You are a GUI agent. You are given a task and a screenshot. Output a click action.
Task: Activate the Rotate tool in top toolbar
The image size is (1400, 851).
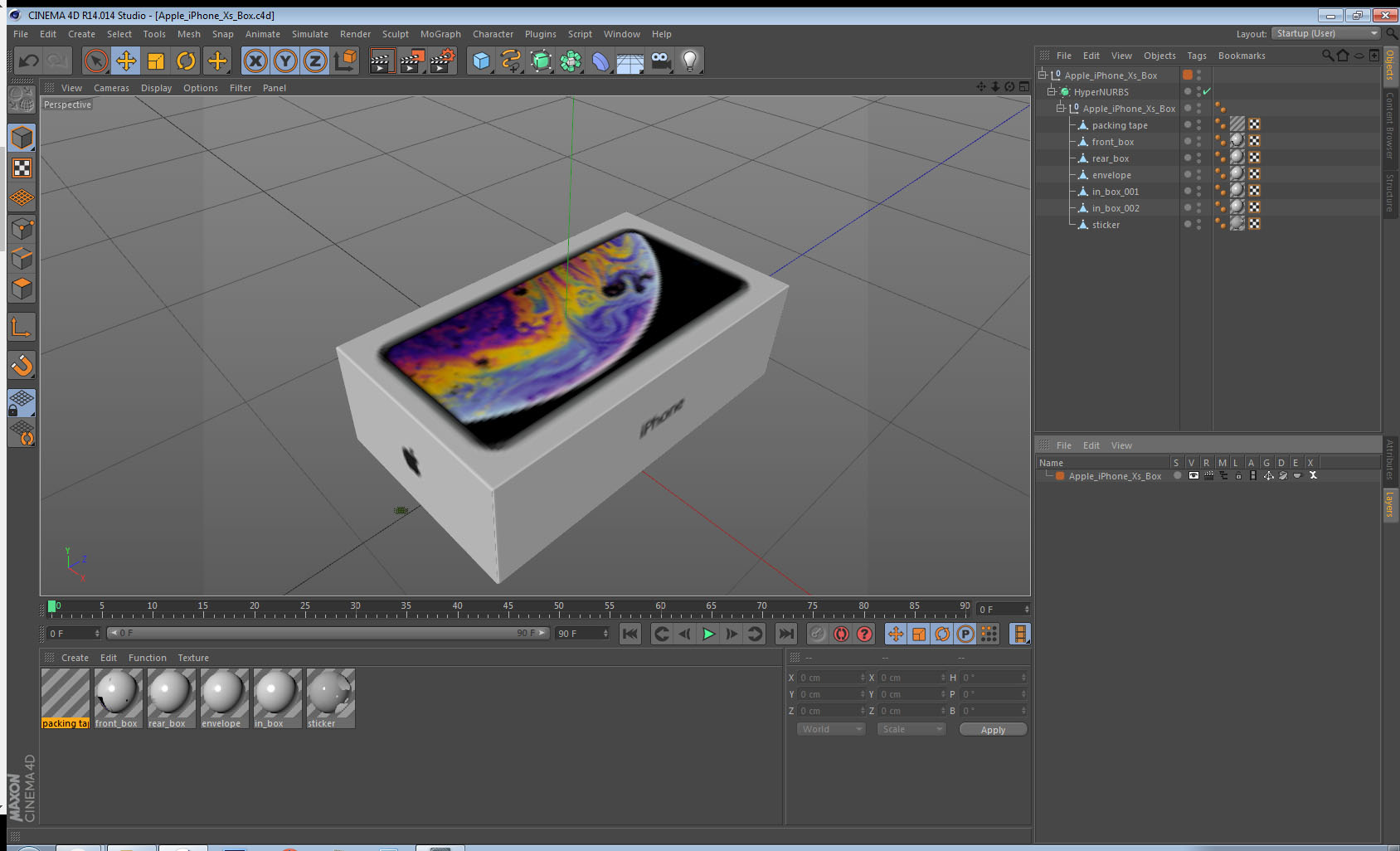pos(187,61)
